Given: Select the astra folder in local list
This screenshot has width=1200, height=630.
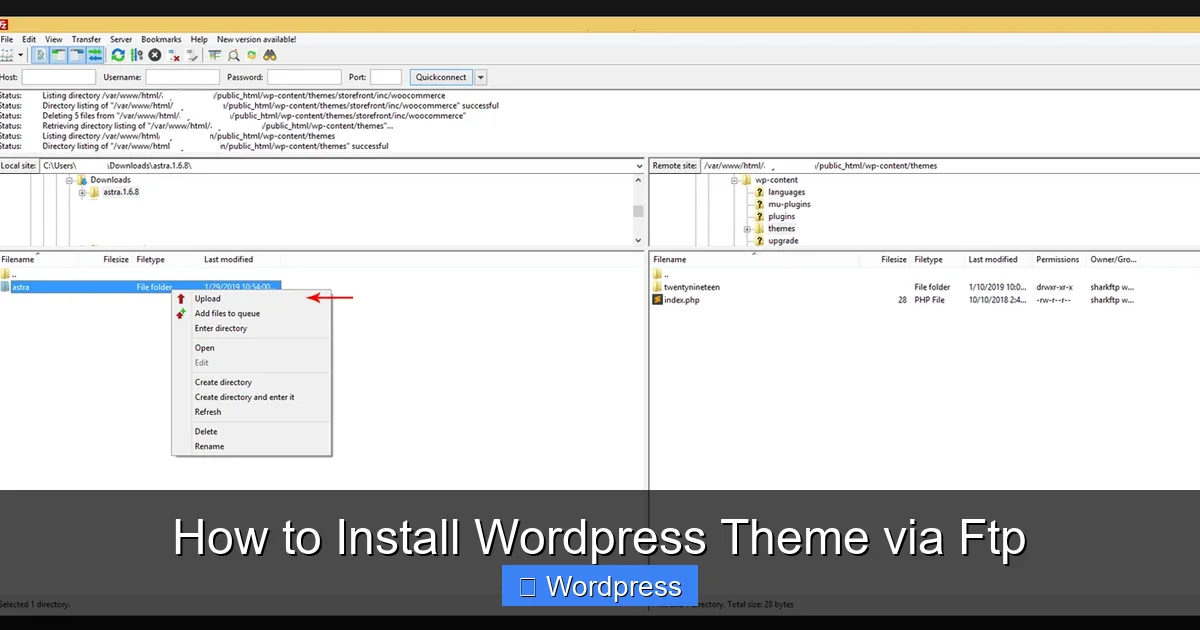Looking at the screenshot, I should pyautogui.click(x=140, y=287).
